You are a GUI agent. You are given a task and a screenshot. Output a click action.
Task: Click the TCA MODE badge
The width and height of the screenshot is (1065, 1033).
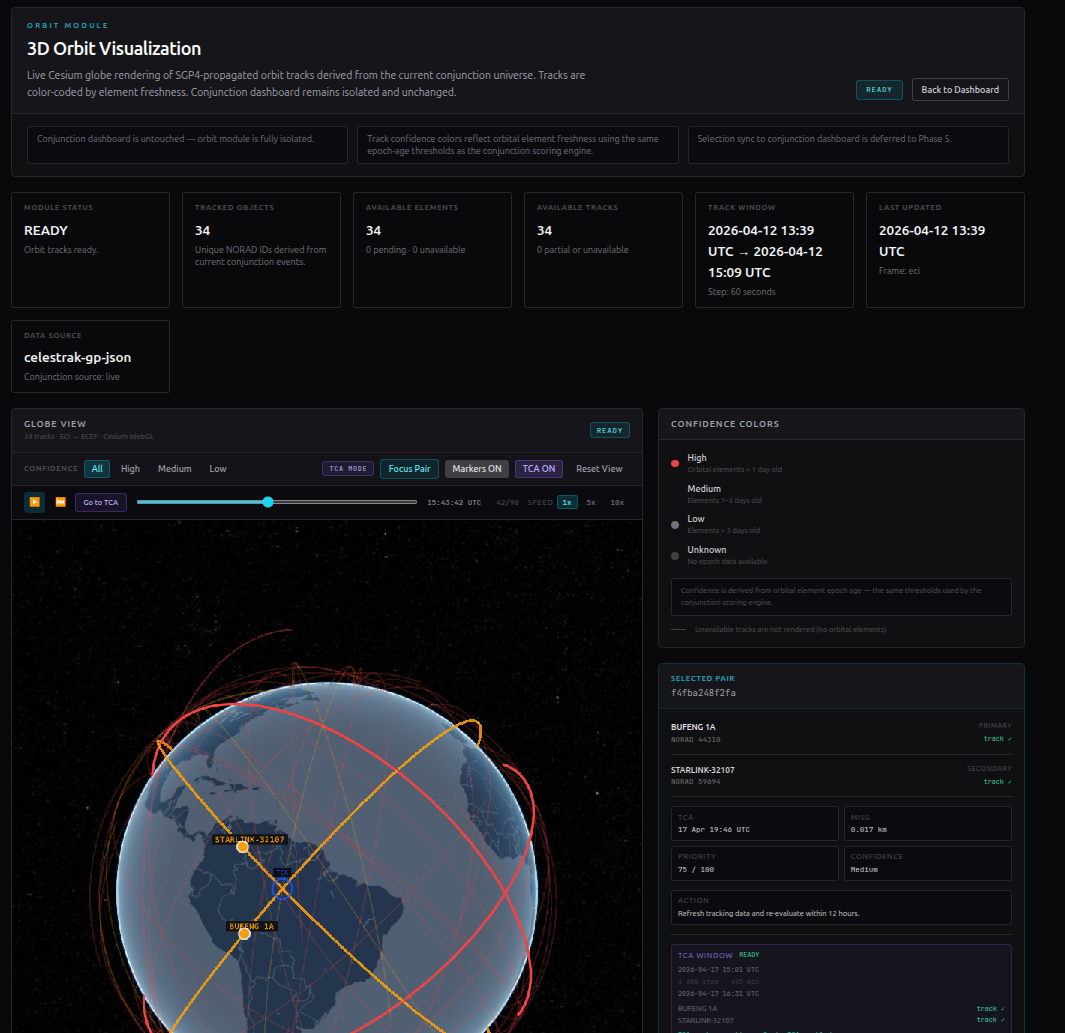coord(348,469)
